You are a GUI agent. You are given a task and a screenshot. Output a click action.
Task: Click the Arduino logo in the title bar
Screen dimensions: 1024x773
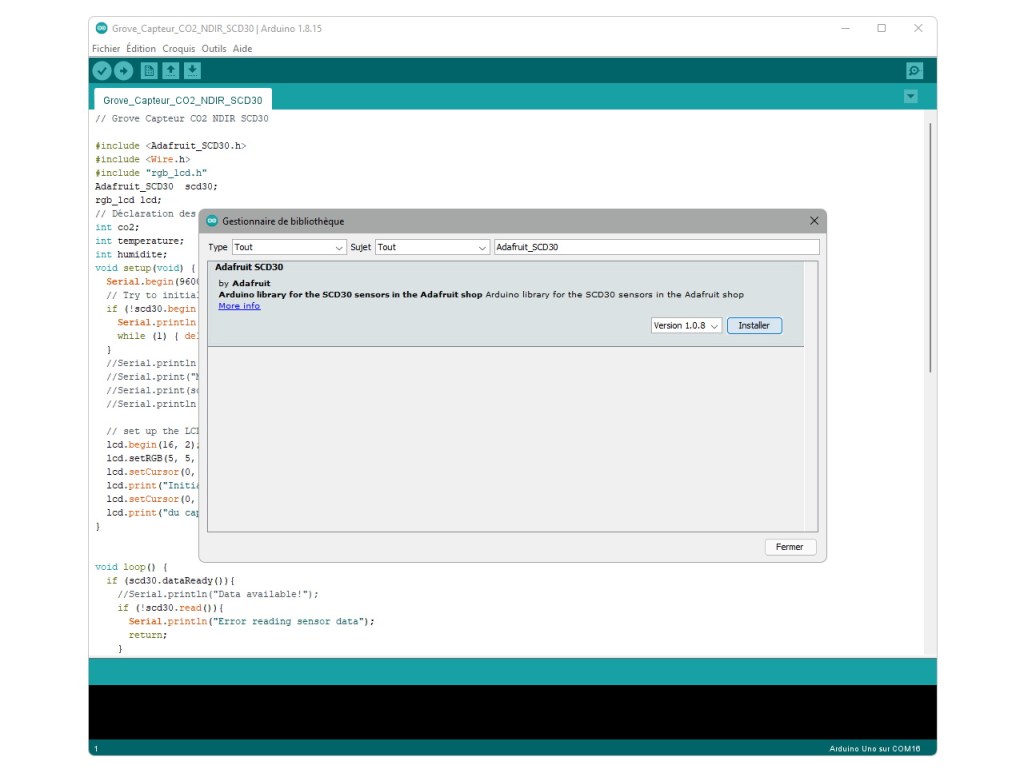[x=101, y=28]
